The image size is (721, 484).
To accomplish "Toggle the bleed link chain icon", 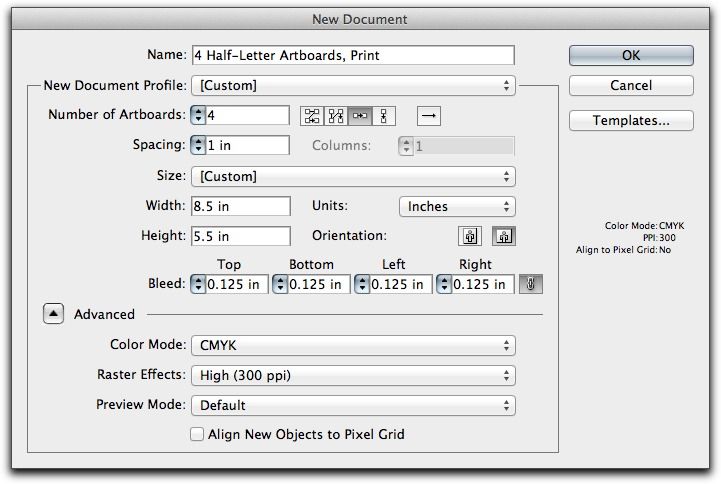I will pos(530,284).
